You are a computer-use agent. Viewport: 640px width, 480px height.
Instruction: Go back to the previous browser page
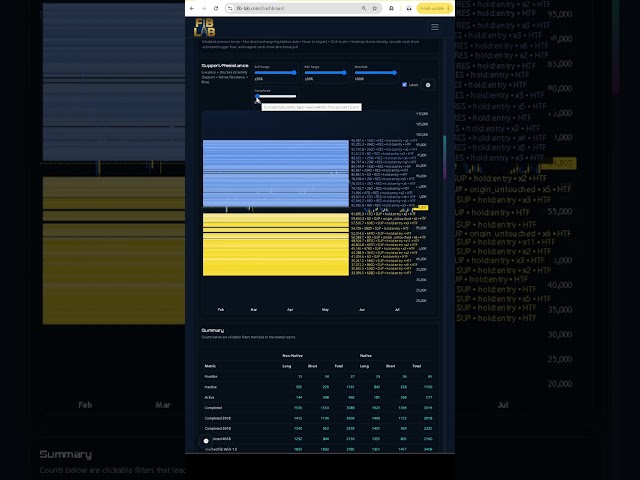tap(192, 8)
